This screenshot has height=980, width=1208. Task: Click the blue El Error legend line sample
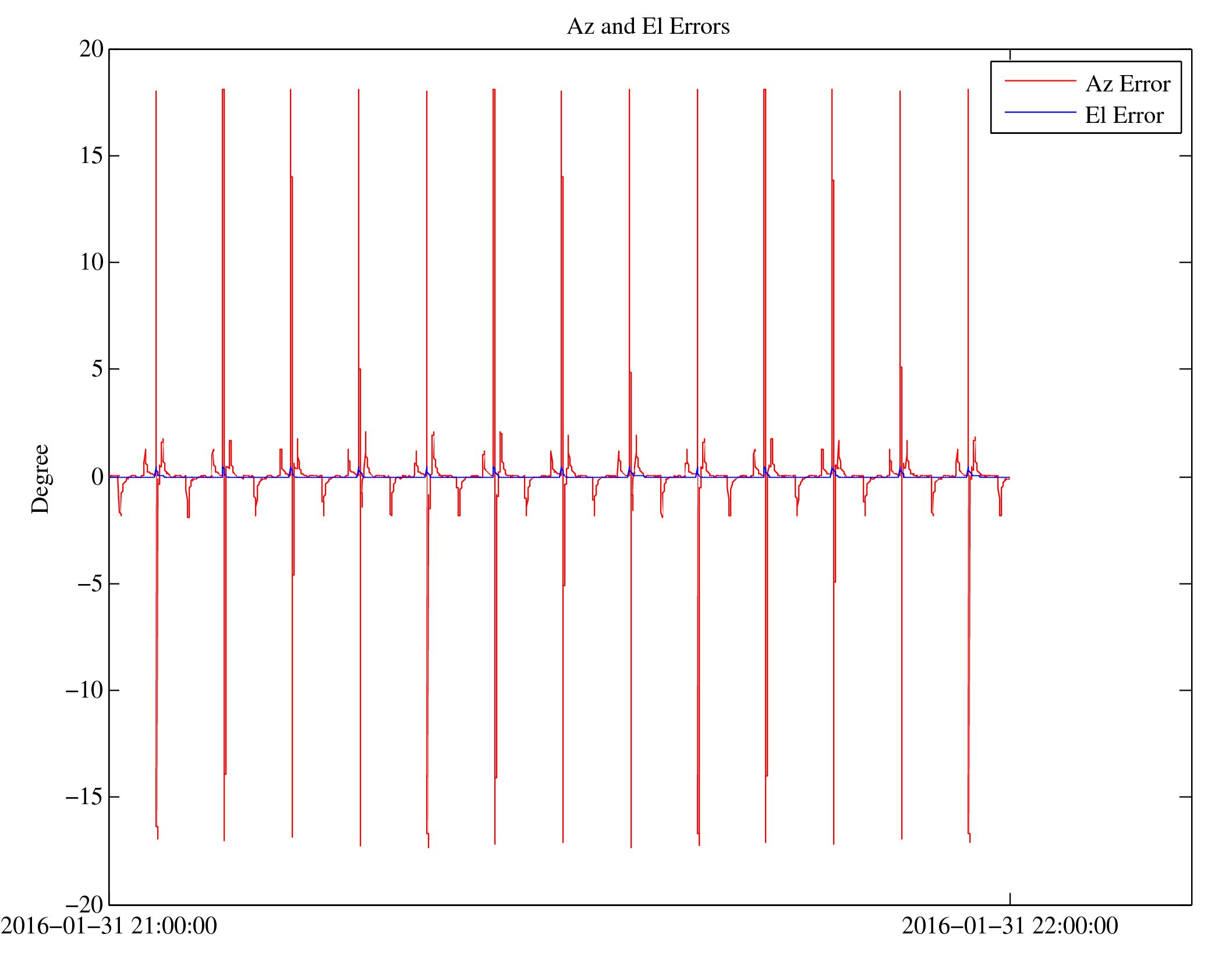pos(1040,112)
